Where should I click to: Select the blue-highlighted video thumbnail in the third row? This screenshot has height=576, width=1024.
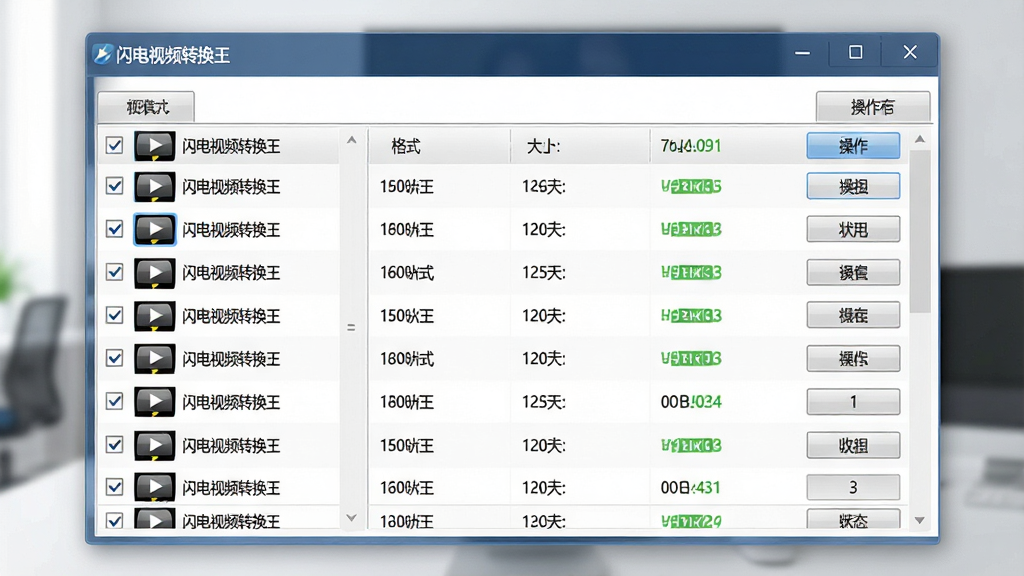[x=155, y=229]
